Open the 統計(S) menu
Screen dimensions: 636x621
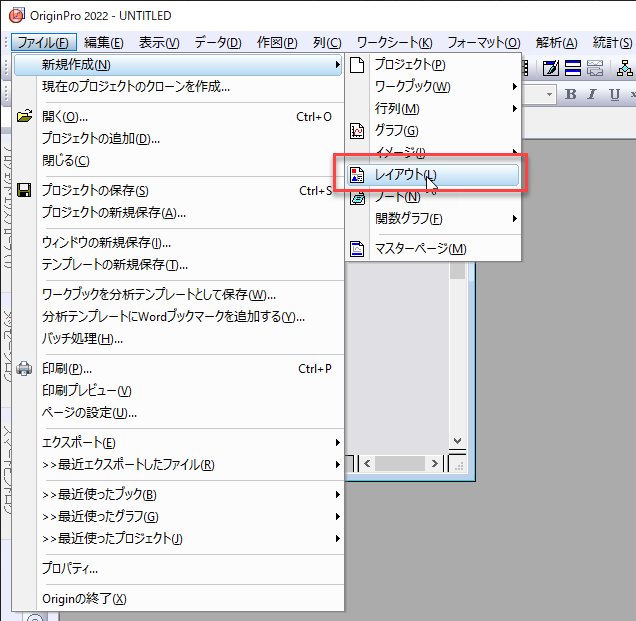pyautogui.click(x=612, y=42)
